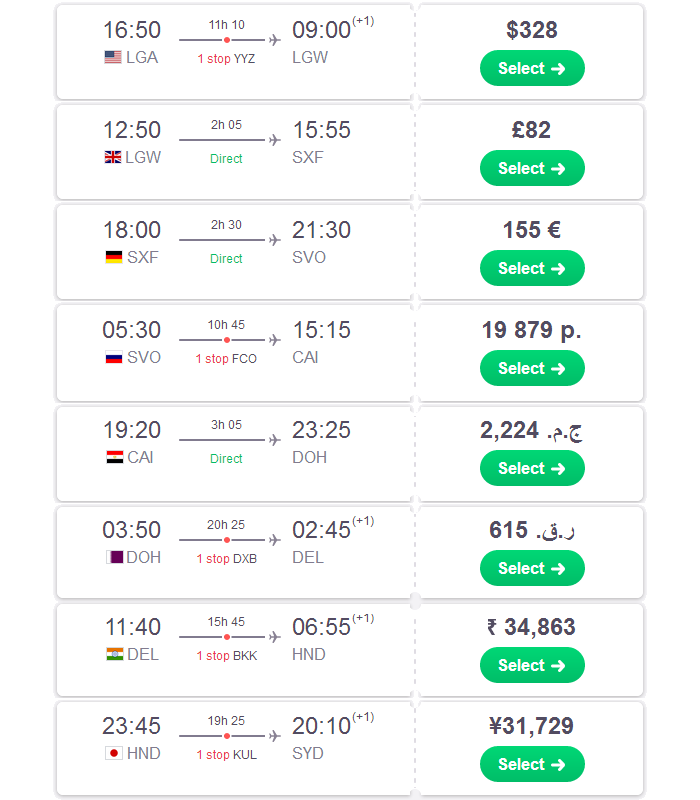Click the 1 stop KUL layover label

tap(227, 755)
